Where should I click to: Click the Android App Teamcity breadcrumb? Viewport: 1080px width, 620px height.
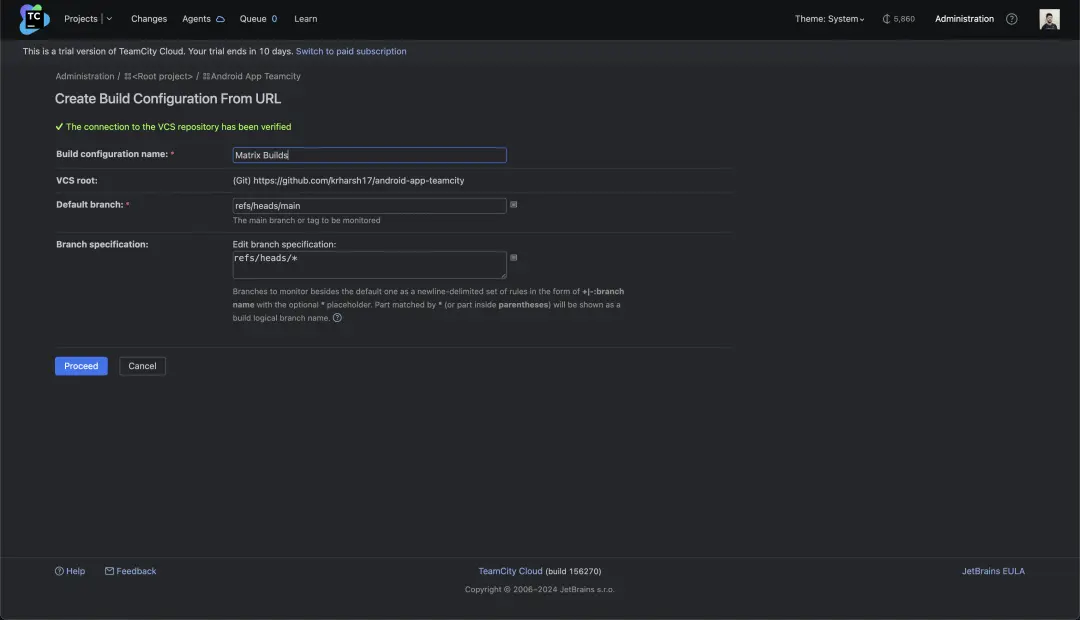(x=255, y=76)
